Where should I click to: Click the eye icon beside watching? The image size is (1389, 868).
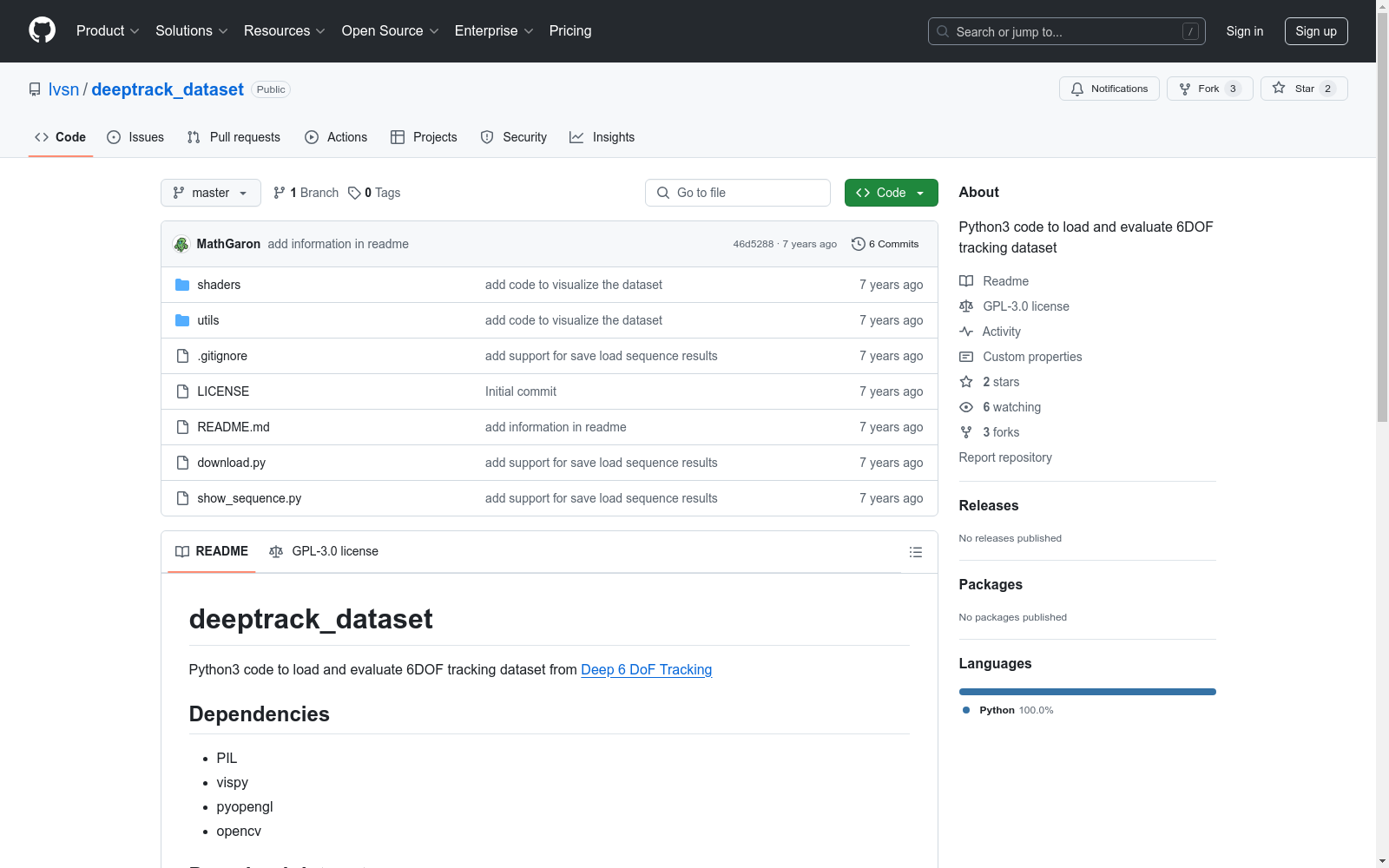click(x=966, y=407)
